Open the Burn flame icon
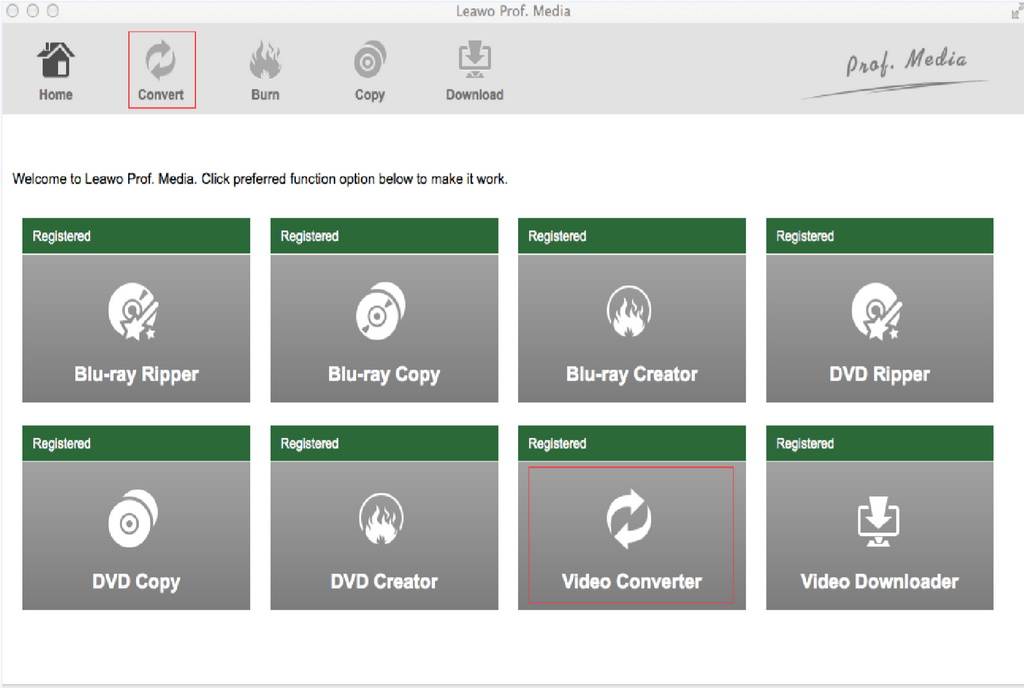The image size is (1024, 688). (265, 60)
